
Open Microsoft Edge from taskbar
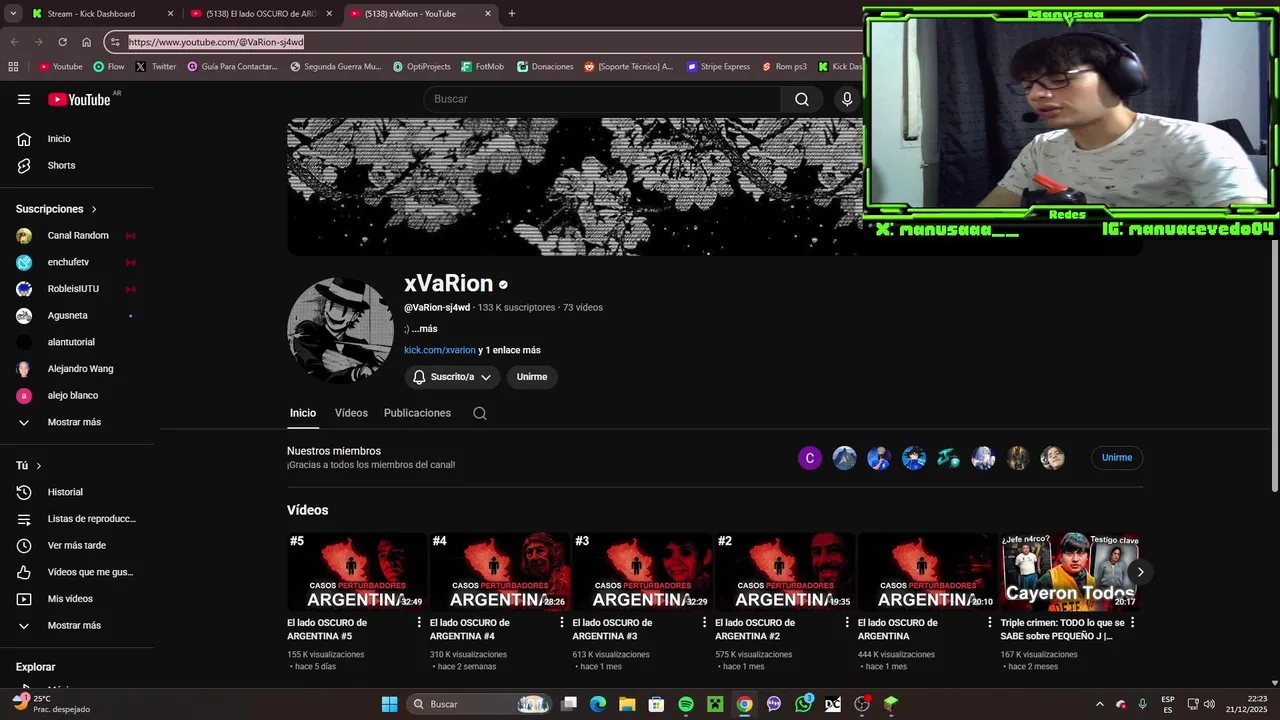point(598,704)
